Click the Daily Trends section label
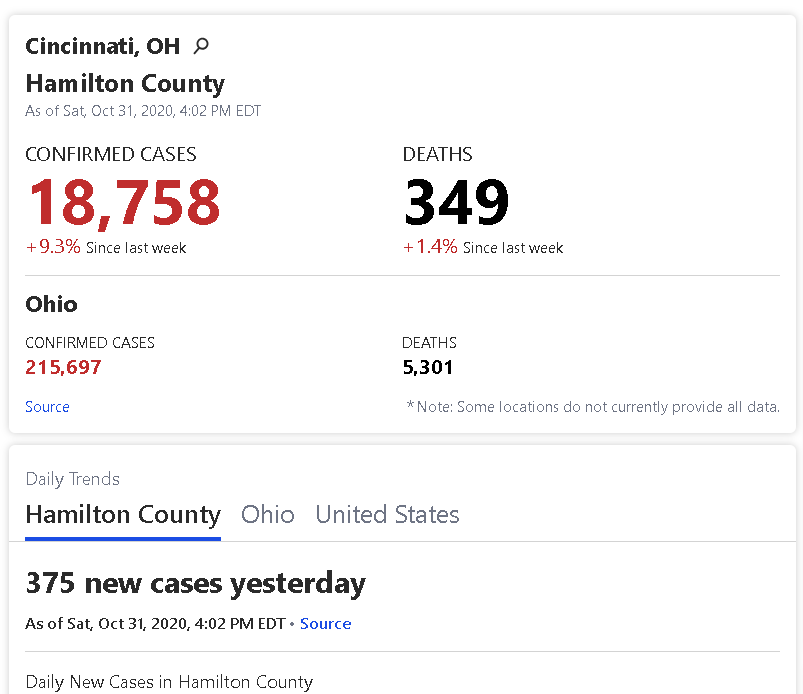803x694 pixels. (72, 479)
